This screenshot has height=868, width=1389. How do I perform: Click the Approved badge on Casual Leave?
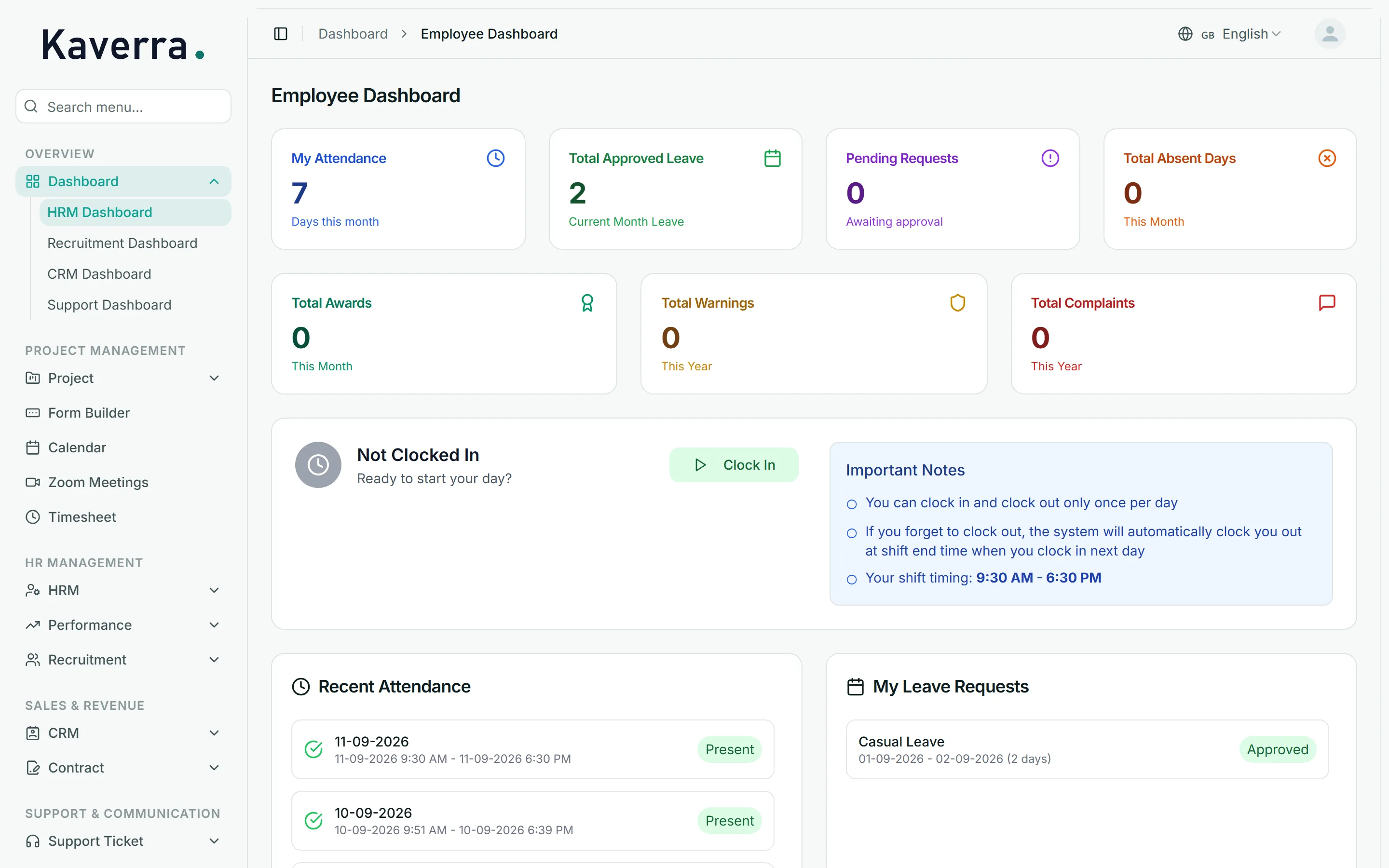1278,749
